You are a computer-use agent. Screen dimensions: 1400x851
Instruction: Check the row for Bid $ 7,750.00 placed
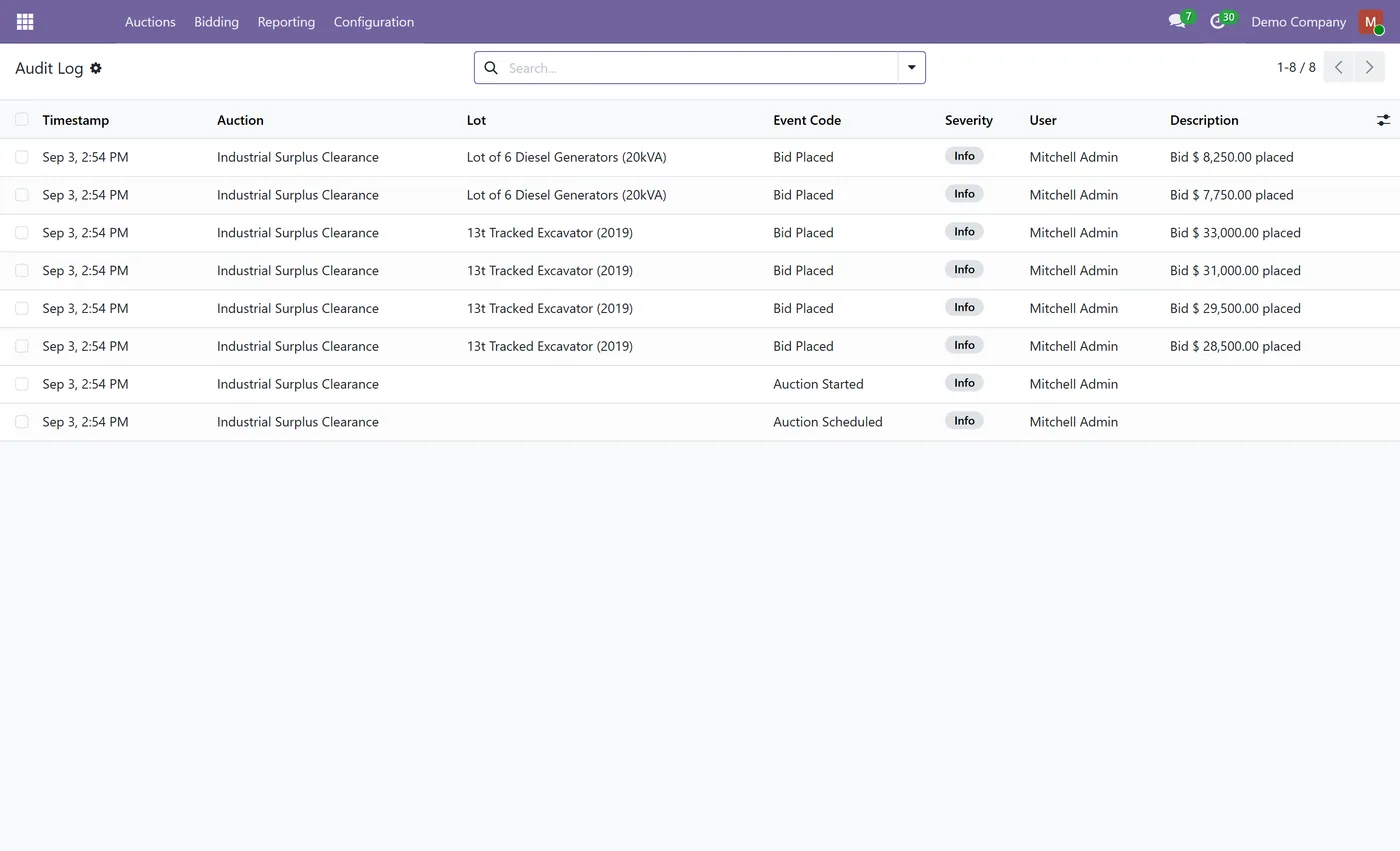pyautogui.click(x=22, y=195)
